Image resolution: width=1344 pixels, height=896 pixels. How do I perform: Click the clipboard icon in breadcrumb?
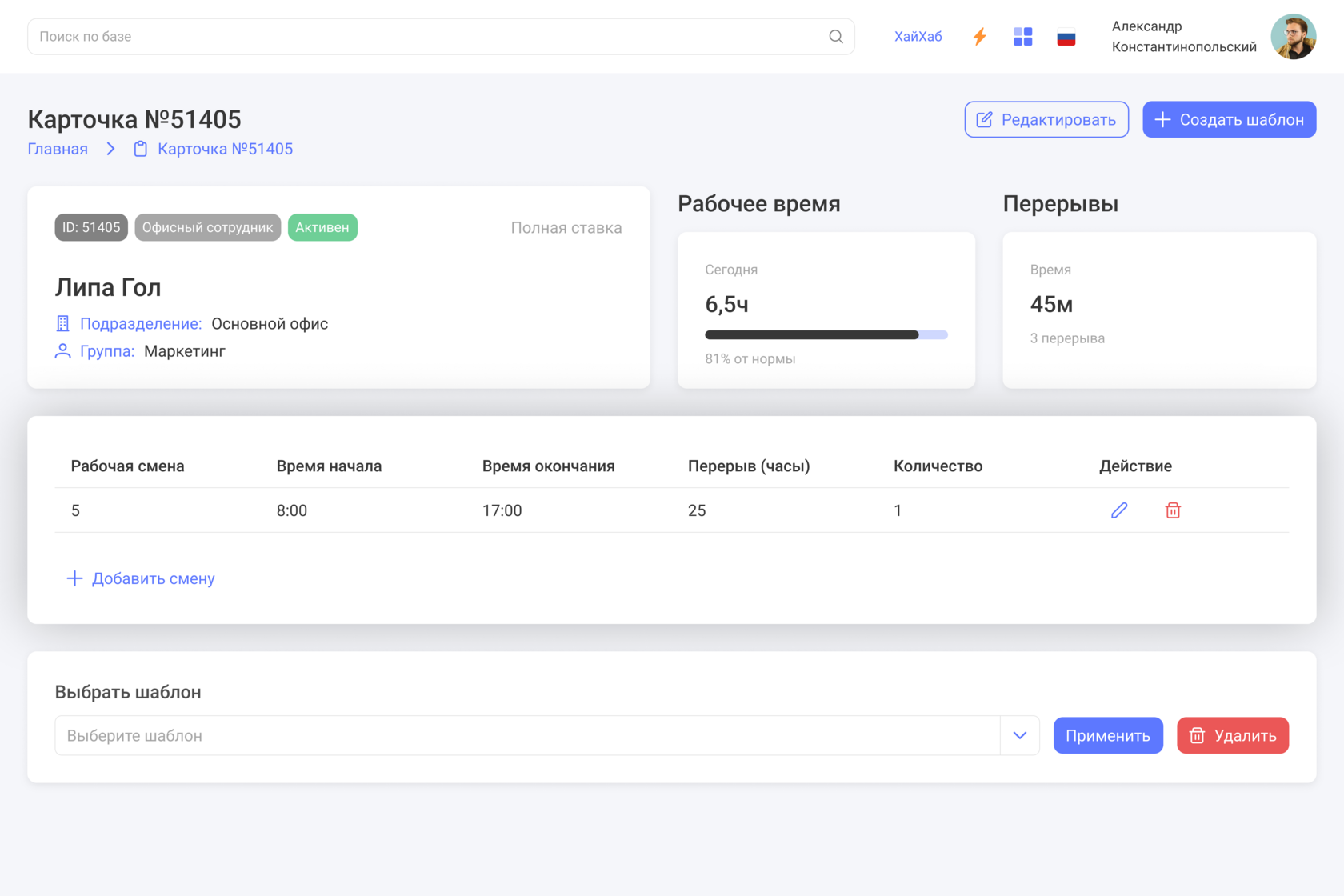coord(140,149)
